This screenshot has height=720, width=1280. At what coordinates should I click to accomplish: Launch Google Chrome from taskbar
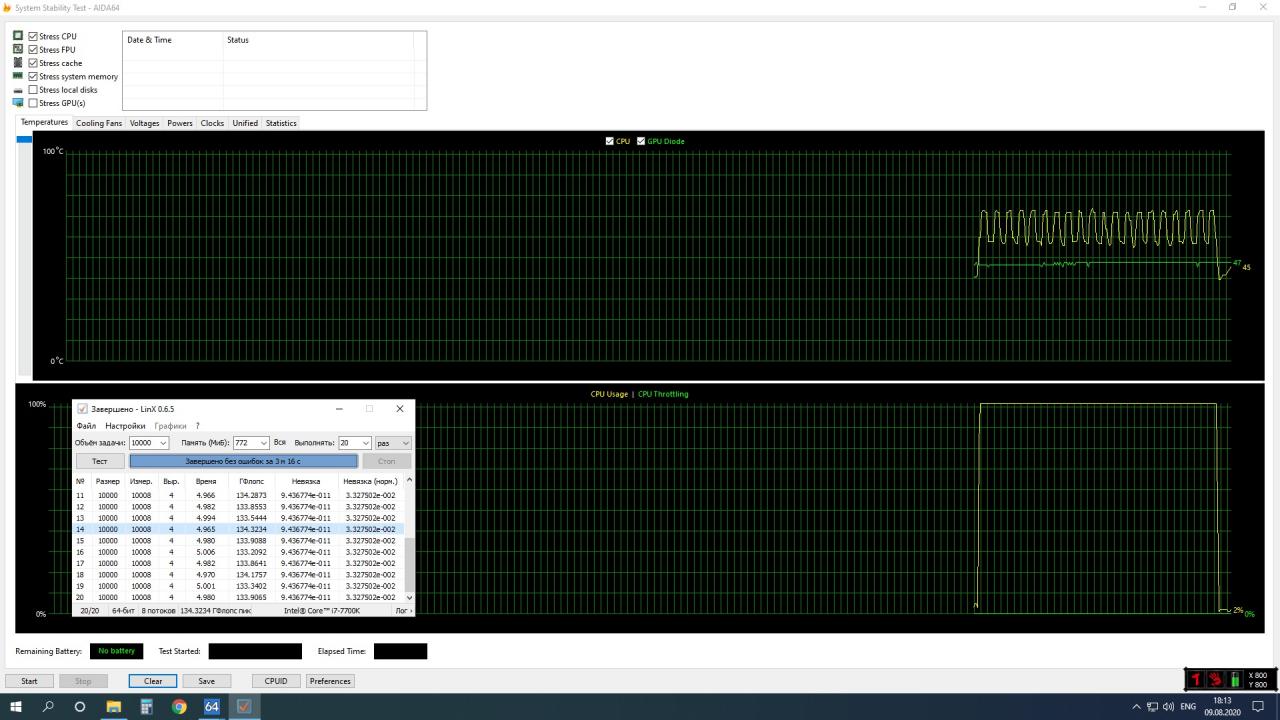pyautogui.click(x=179, y=706)
